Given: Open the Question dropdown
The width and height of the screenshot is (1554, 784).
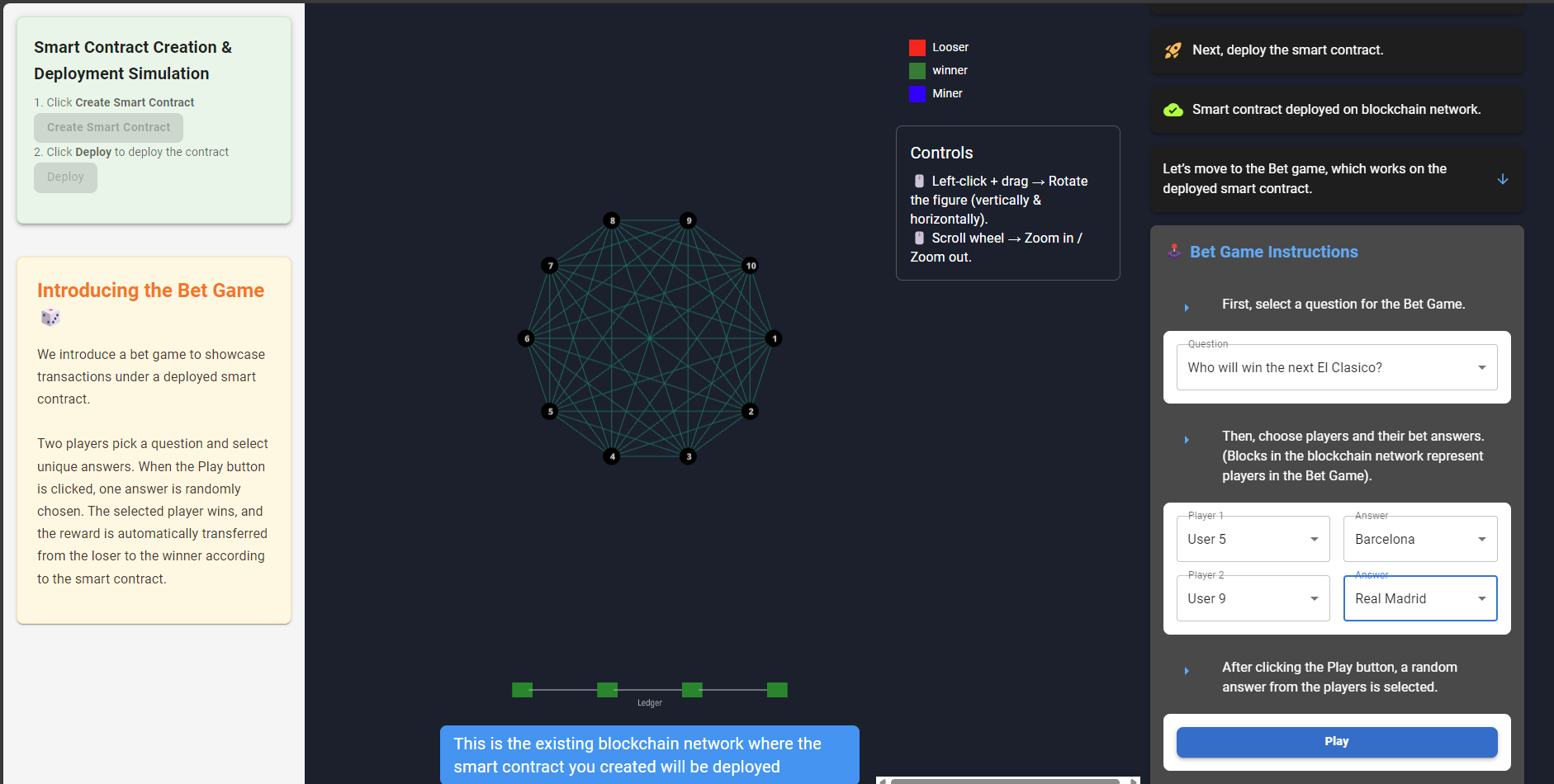Looking at the screenshot, I should [1336, 367].
